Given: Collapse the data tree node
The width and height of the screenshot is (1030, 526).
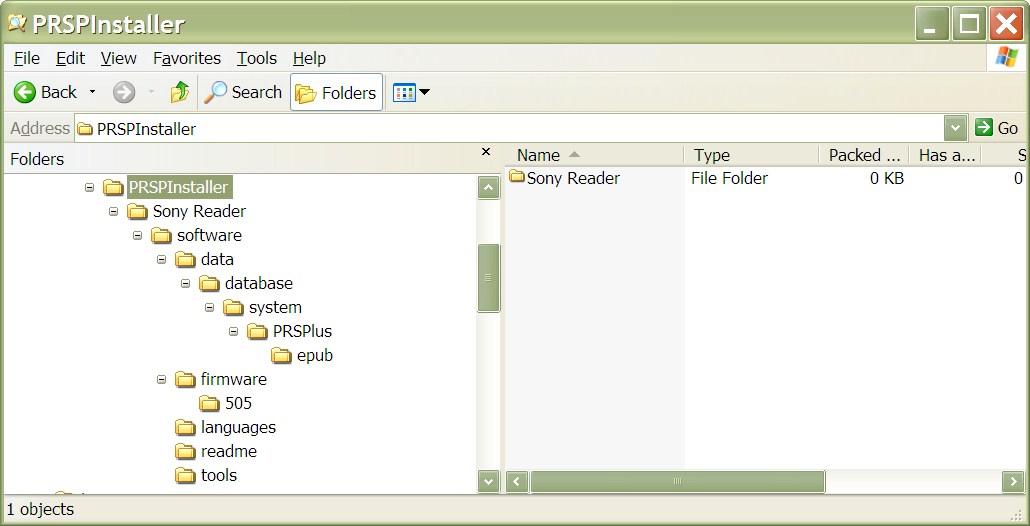Looking at the screenshot, I should pyautogui.click(x=162, y=259).
